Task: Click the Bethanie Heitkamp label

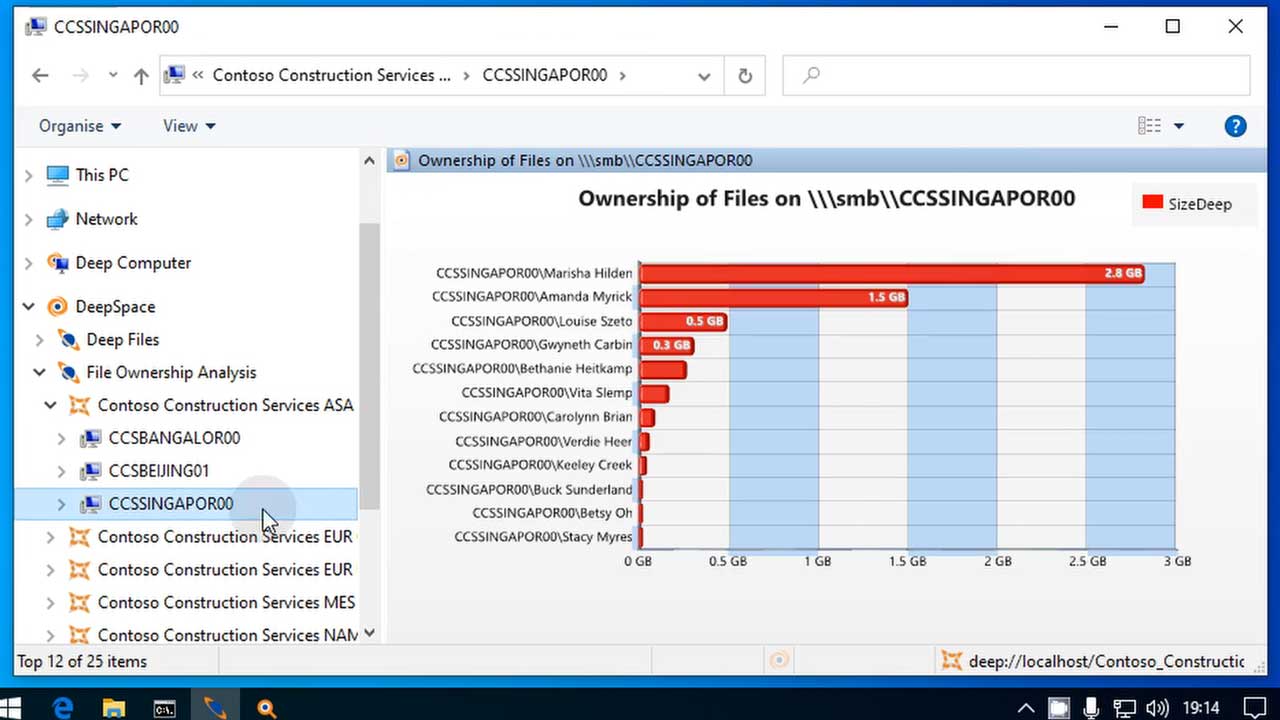Action: [522, 369]
